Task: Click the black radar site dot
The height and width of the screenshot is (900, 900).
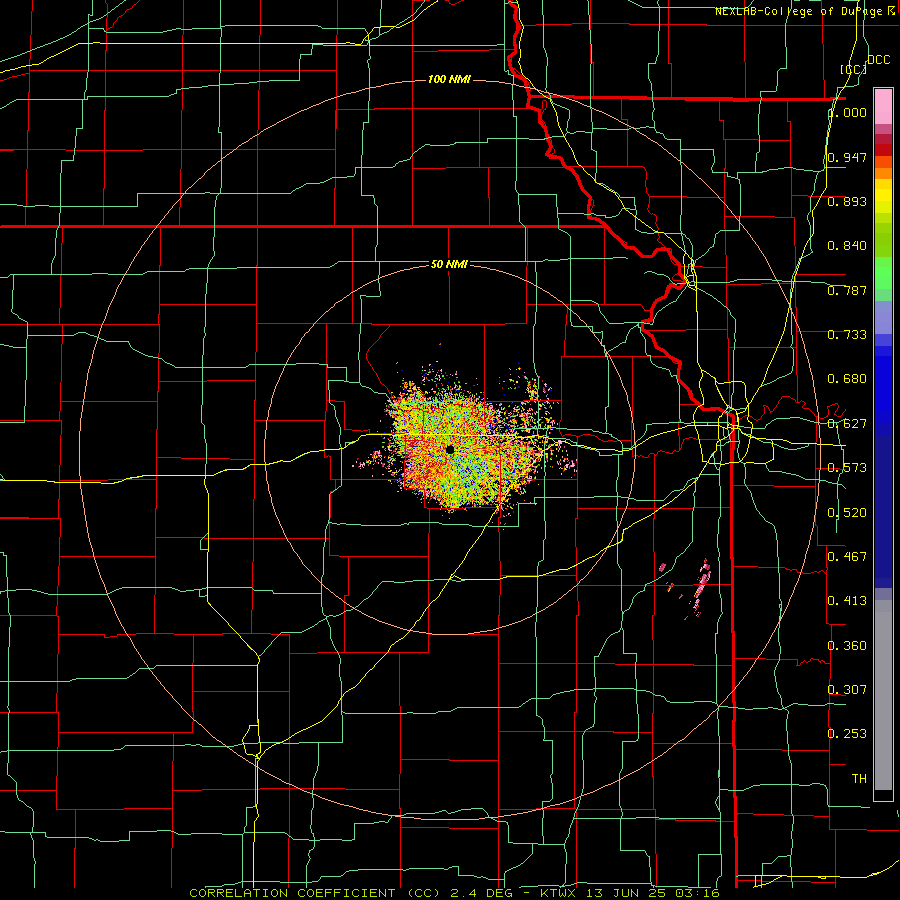Action: coord(449,449)
